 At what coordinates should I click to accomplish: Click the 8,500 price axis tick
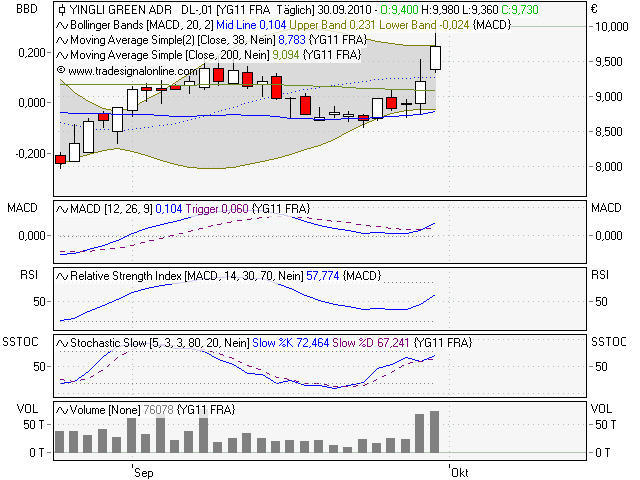pos(609,132)
